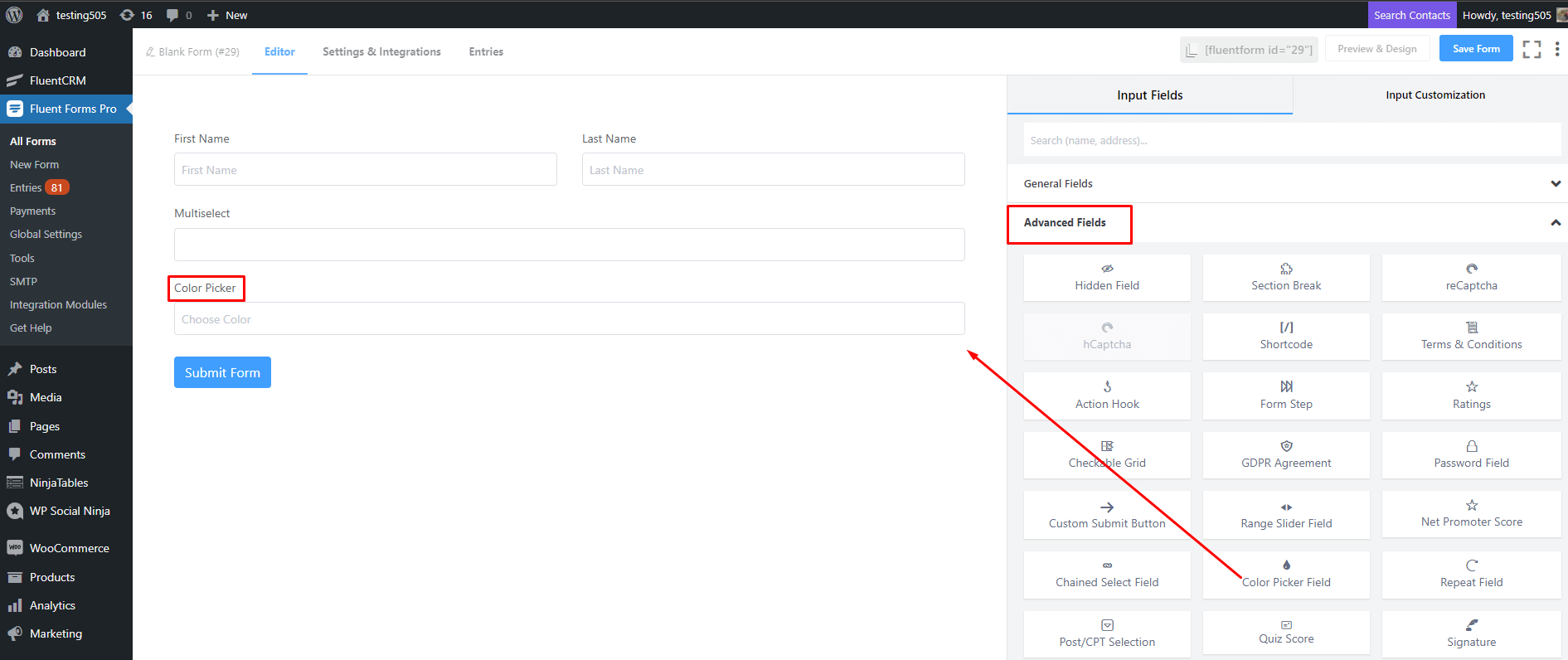Click + New in admin bar

point(227,15)
